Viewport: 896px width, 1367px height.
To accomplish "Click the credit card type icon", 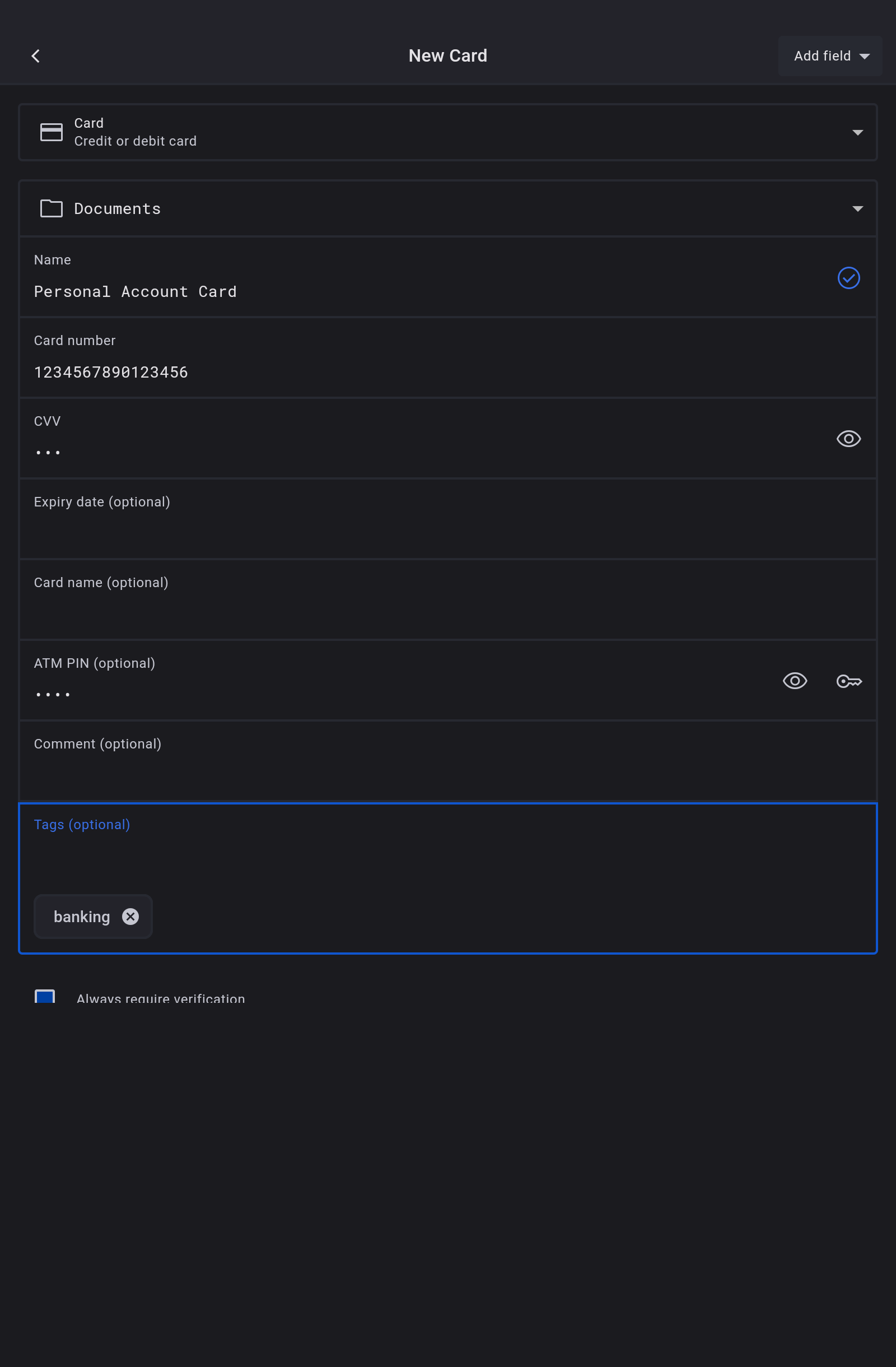I will pos(51,132).
